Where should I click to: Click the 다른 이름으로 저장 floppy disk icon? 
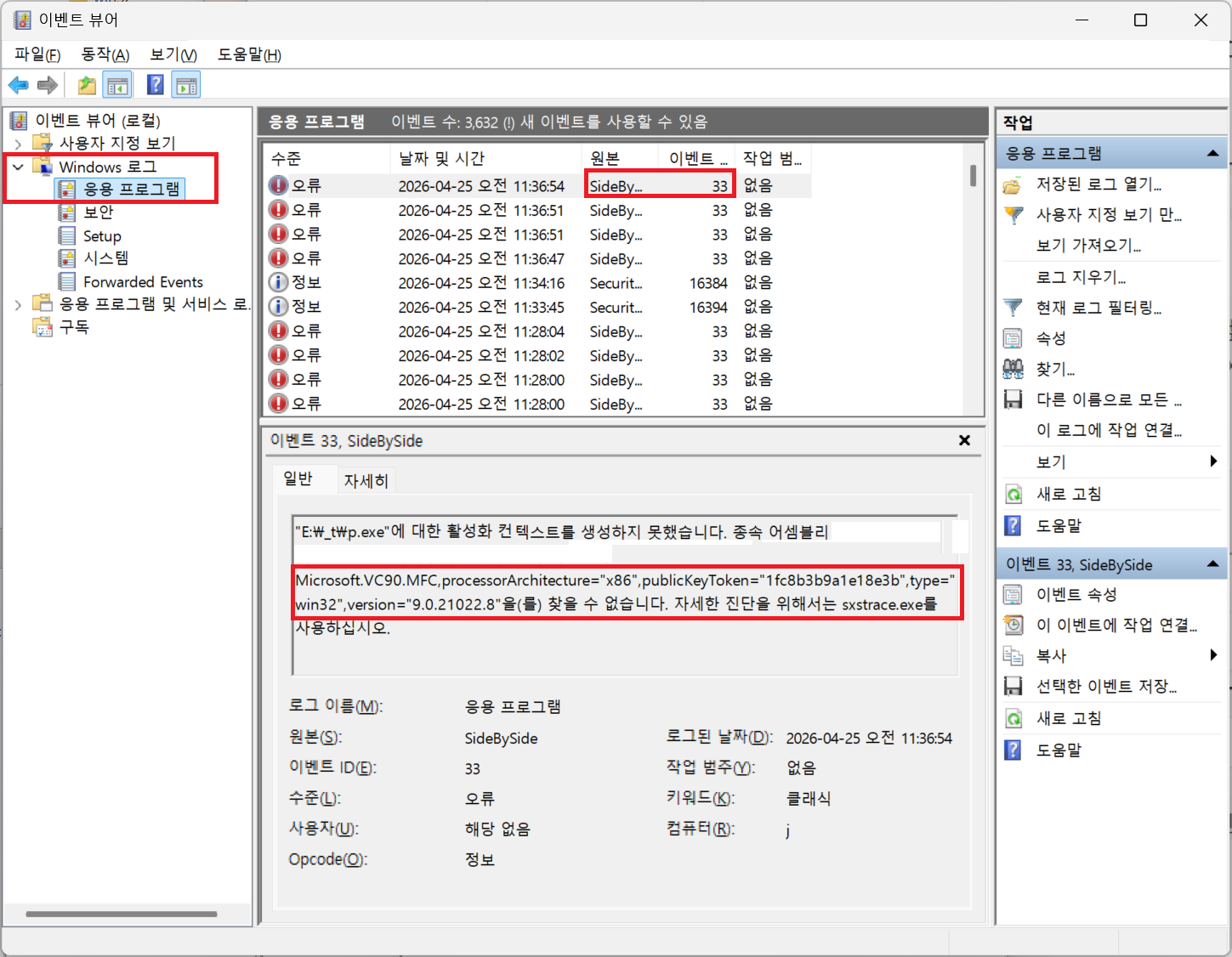(1013, 399)
